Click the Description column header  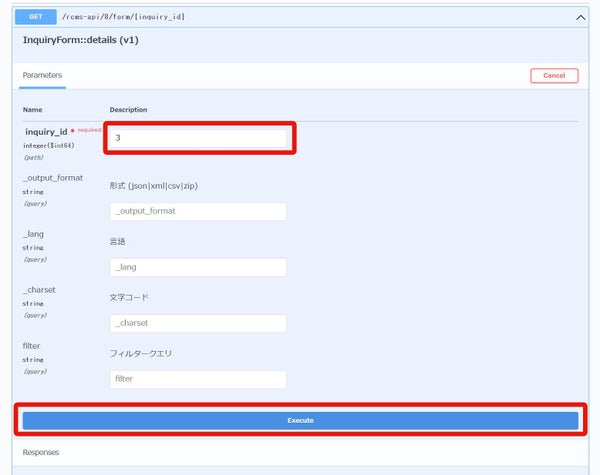pos(129,109)
